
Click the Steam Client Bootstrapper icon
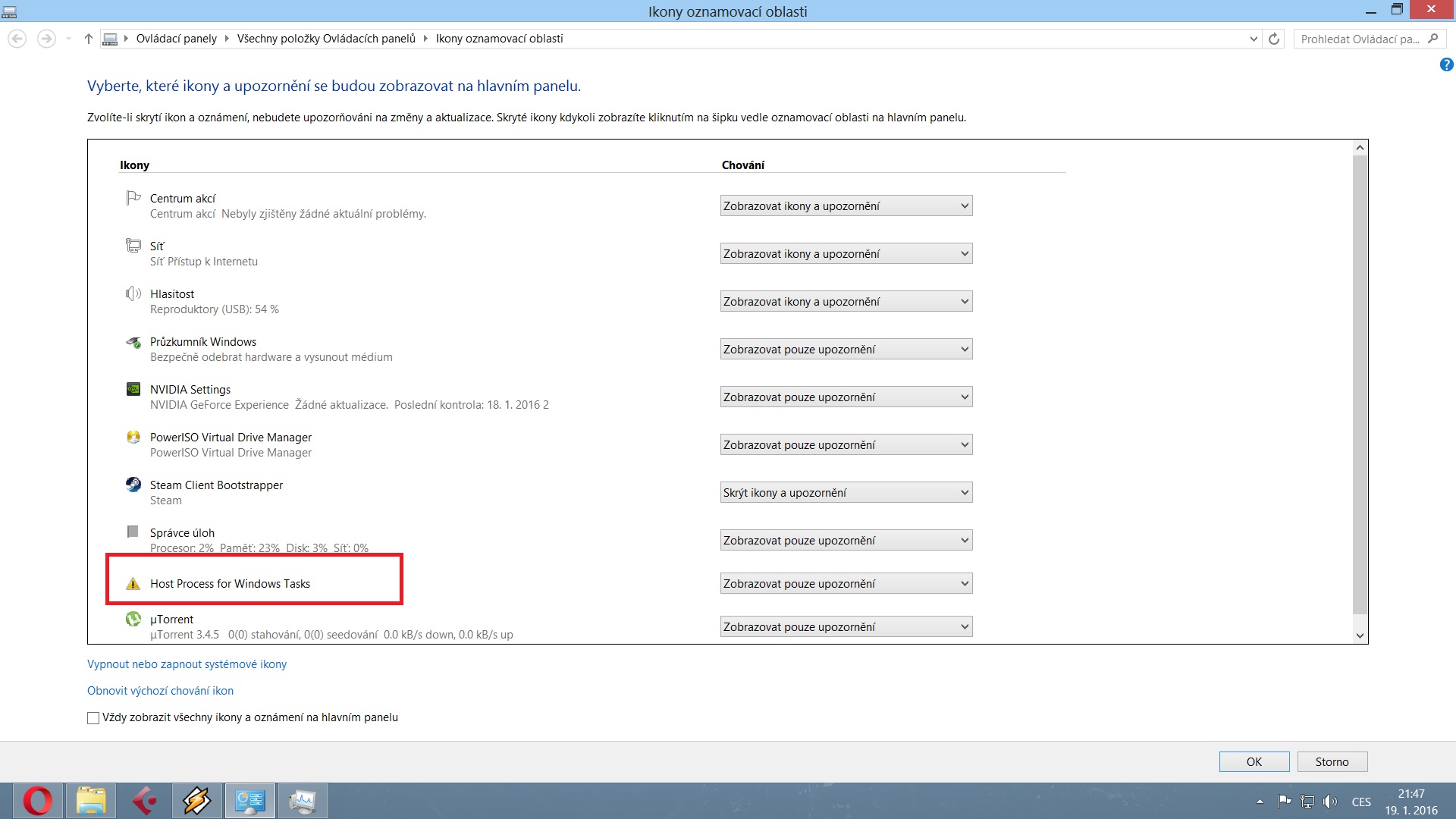tap(133, 485)
